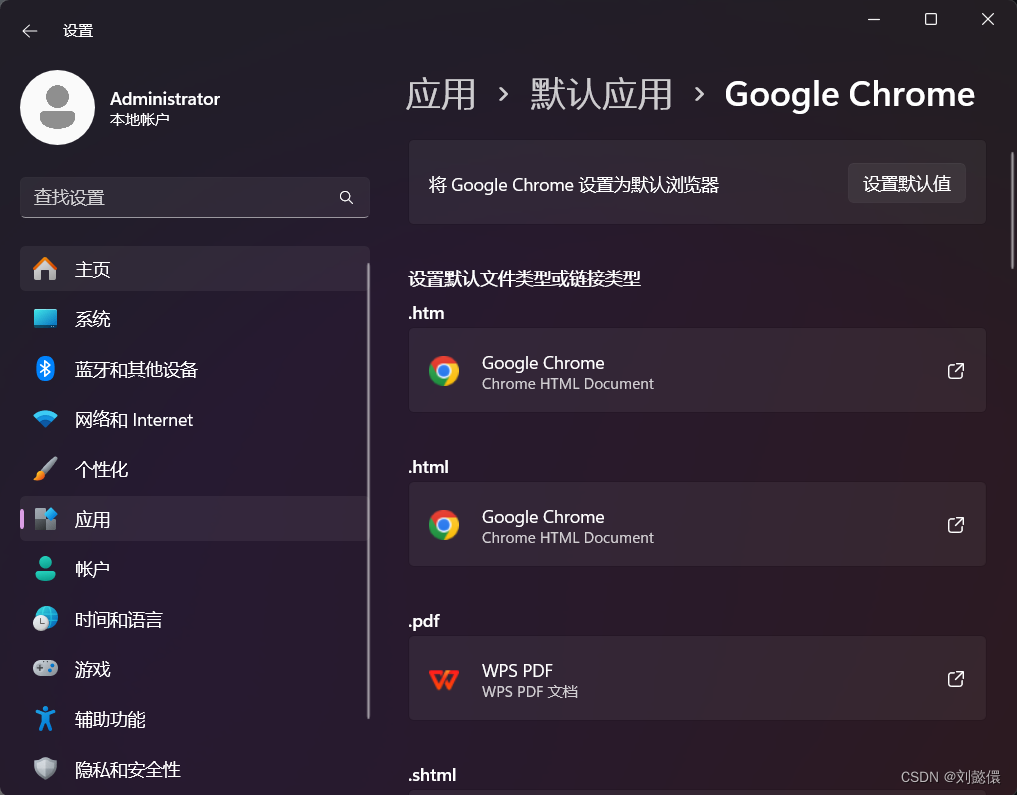Click the Administrator profile avatar
Screen dimensions: 1017x795
[x=58, y=108]
